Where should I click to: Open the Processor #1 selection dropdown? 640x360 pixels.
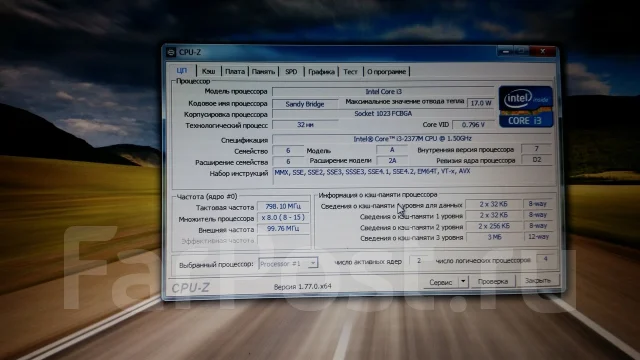[288, 264]
